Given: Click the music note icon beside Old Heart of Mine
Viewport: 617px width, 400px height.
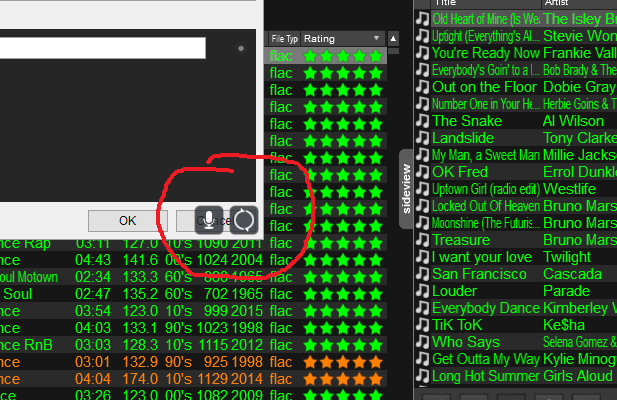Looking at the screenshot, I should tap(423, 19).
